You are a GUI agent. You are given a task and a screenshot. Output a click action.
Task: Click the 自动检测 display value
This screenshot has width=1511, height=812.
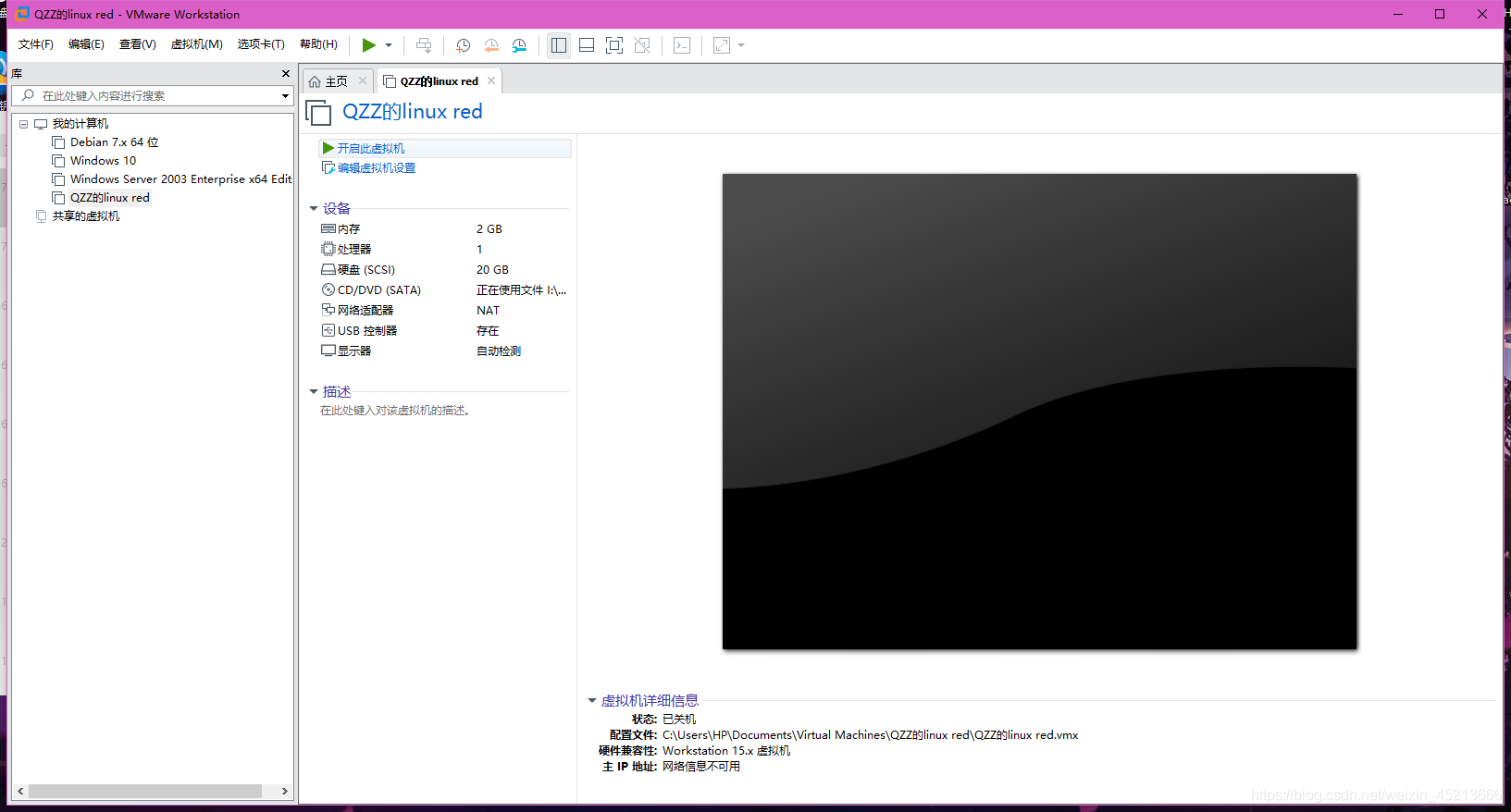tap(499, 351)
